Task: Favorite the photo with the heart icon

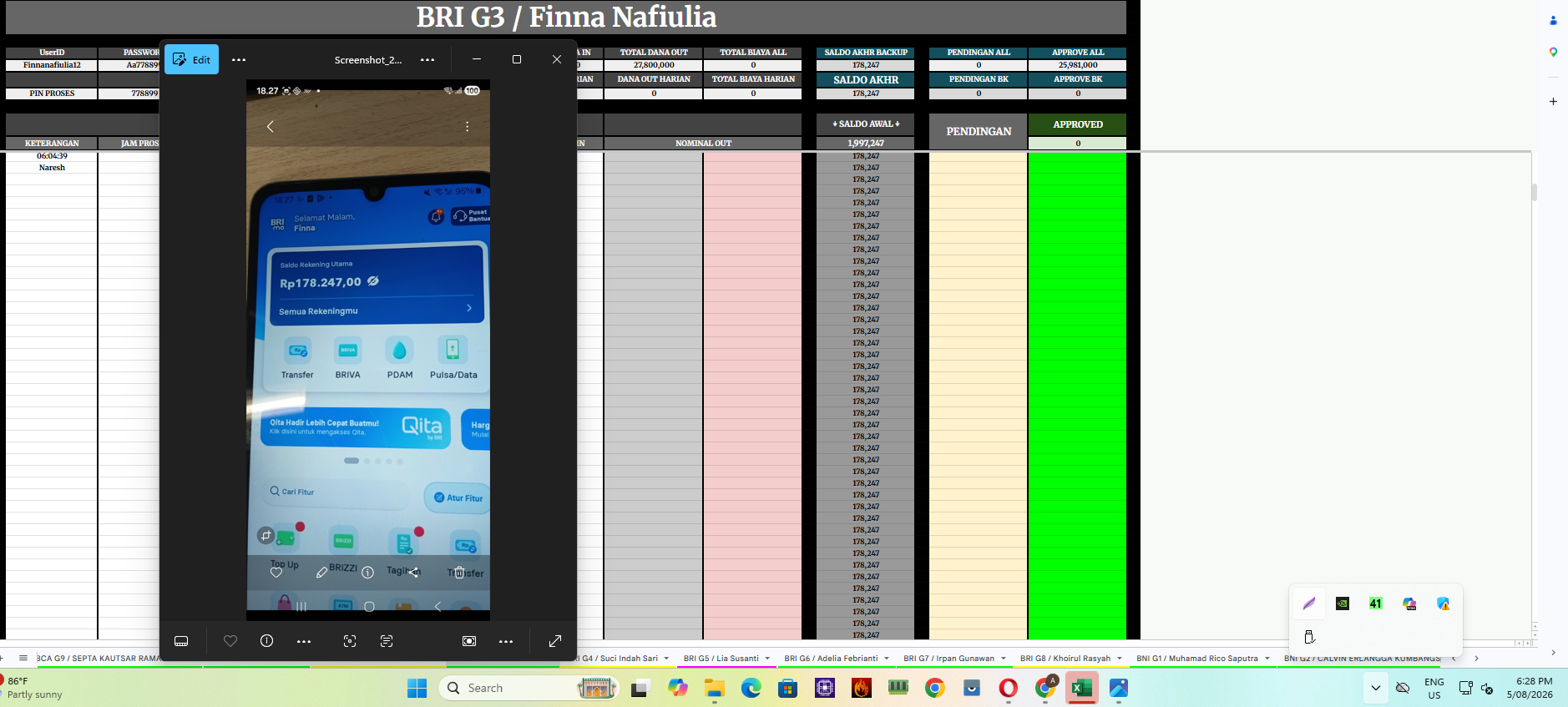Action: 230,641
